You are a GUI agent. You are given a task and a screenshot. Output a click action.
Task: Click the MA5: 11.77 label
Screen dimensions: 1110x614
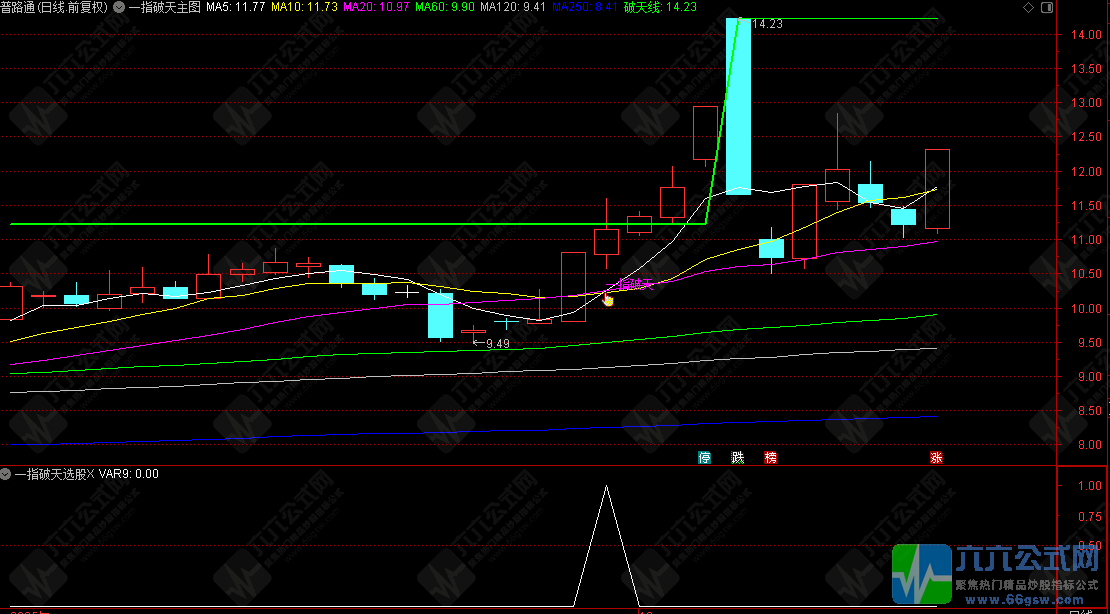tap(236, 7)
